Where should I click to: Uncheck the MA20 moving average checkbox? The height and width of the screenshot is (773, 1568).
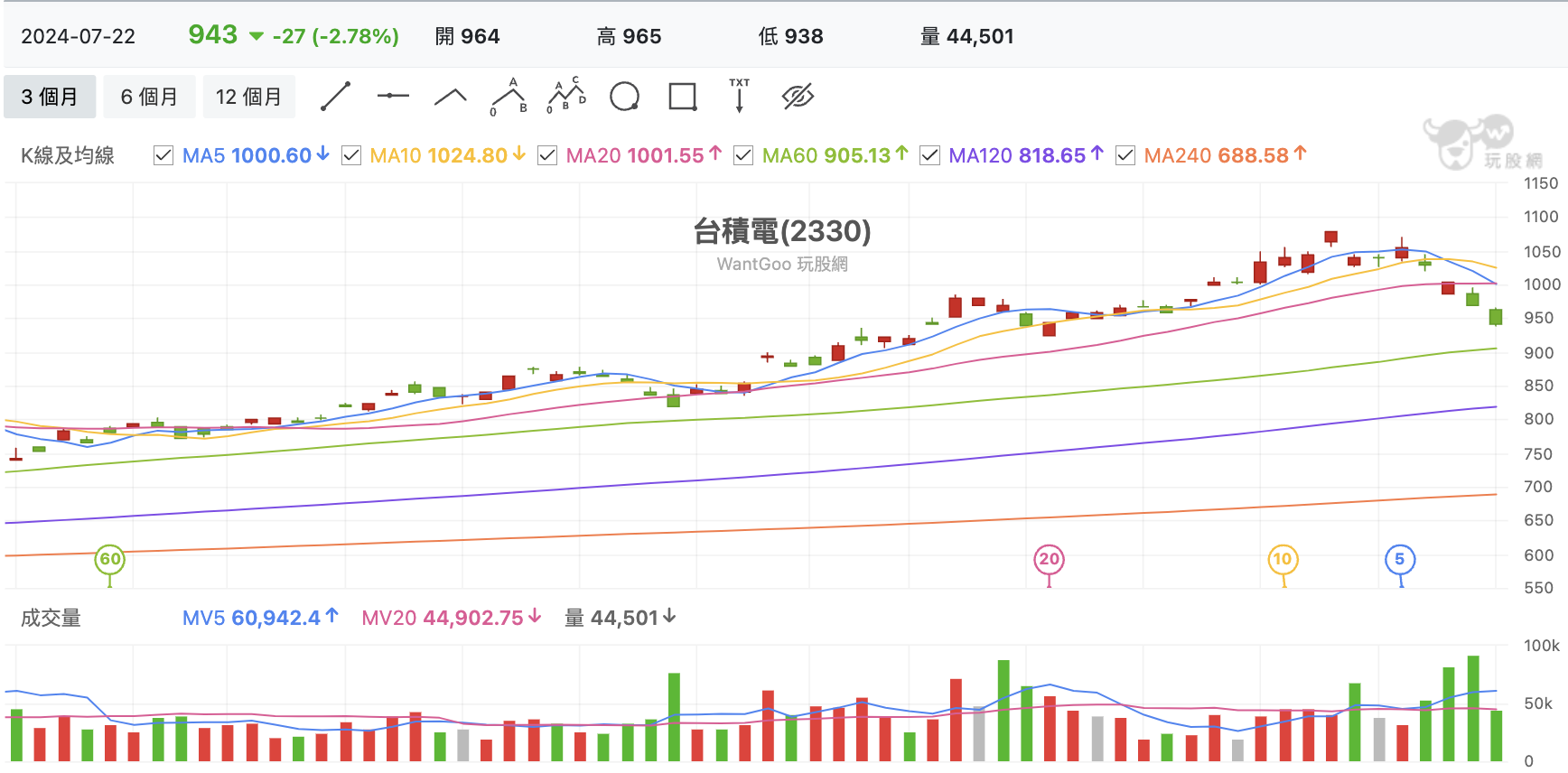[547, 155]
